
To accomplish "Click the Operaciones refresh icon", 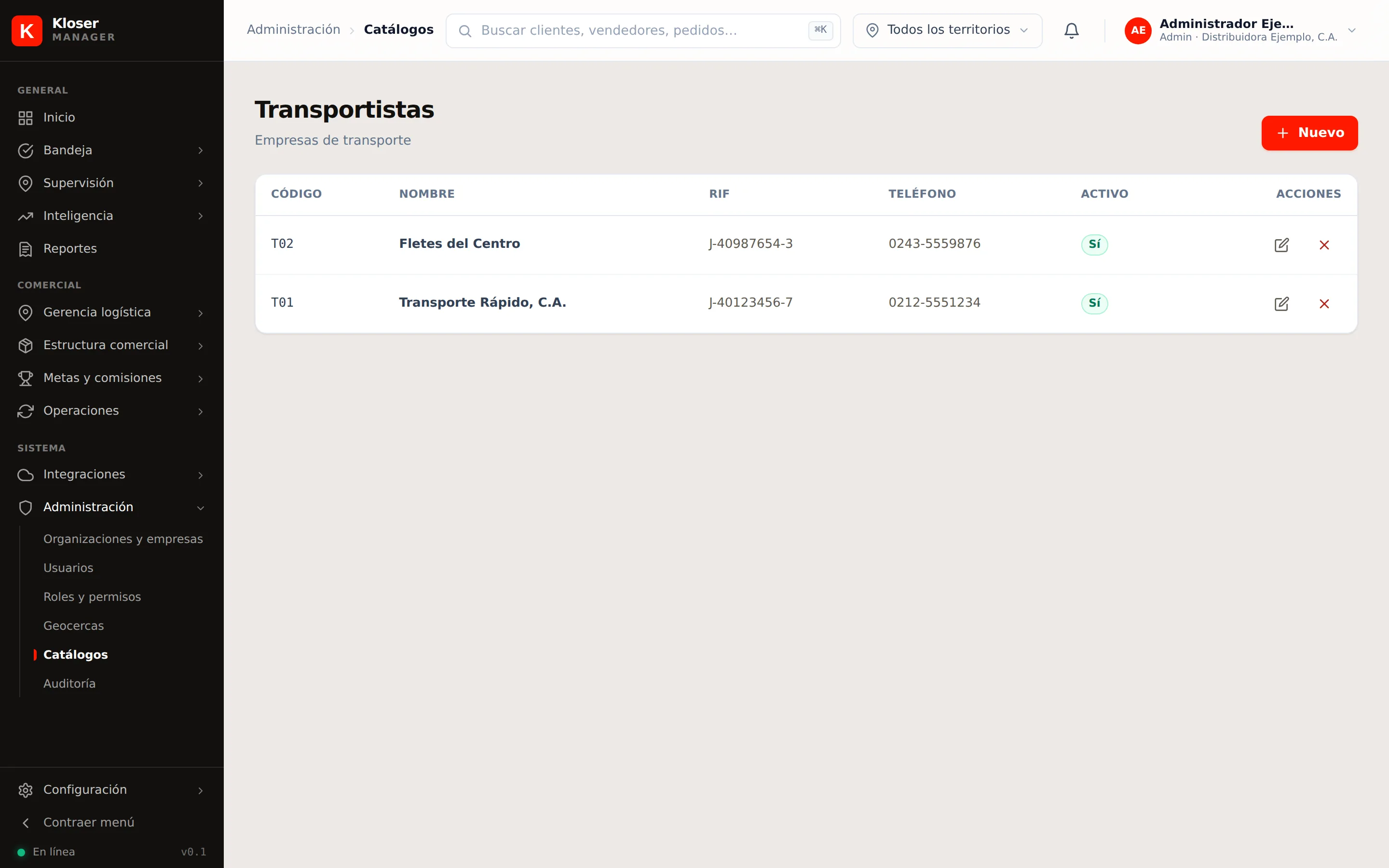I will pos(25,411).
